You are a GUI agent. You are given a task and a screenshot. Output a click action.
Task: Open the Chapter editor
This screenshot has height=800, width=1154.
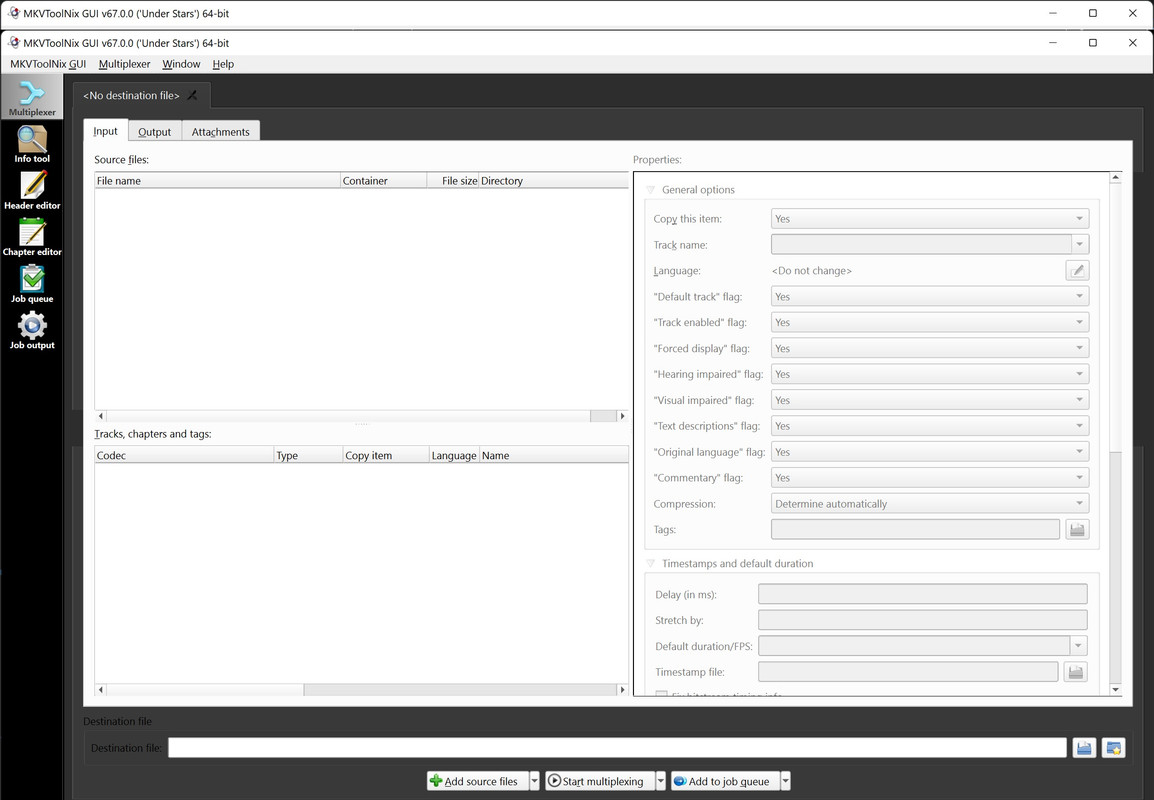pos(32,237)
